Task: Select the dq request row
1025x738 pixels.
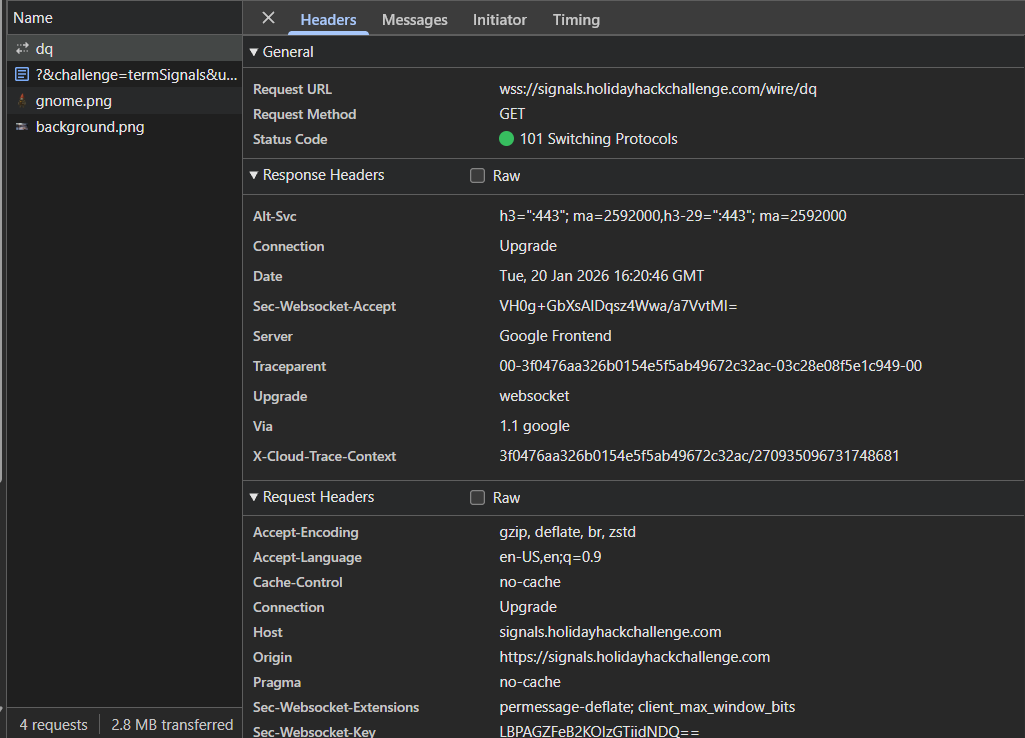Action: coord(124,48)
